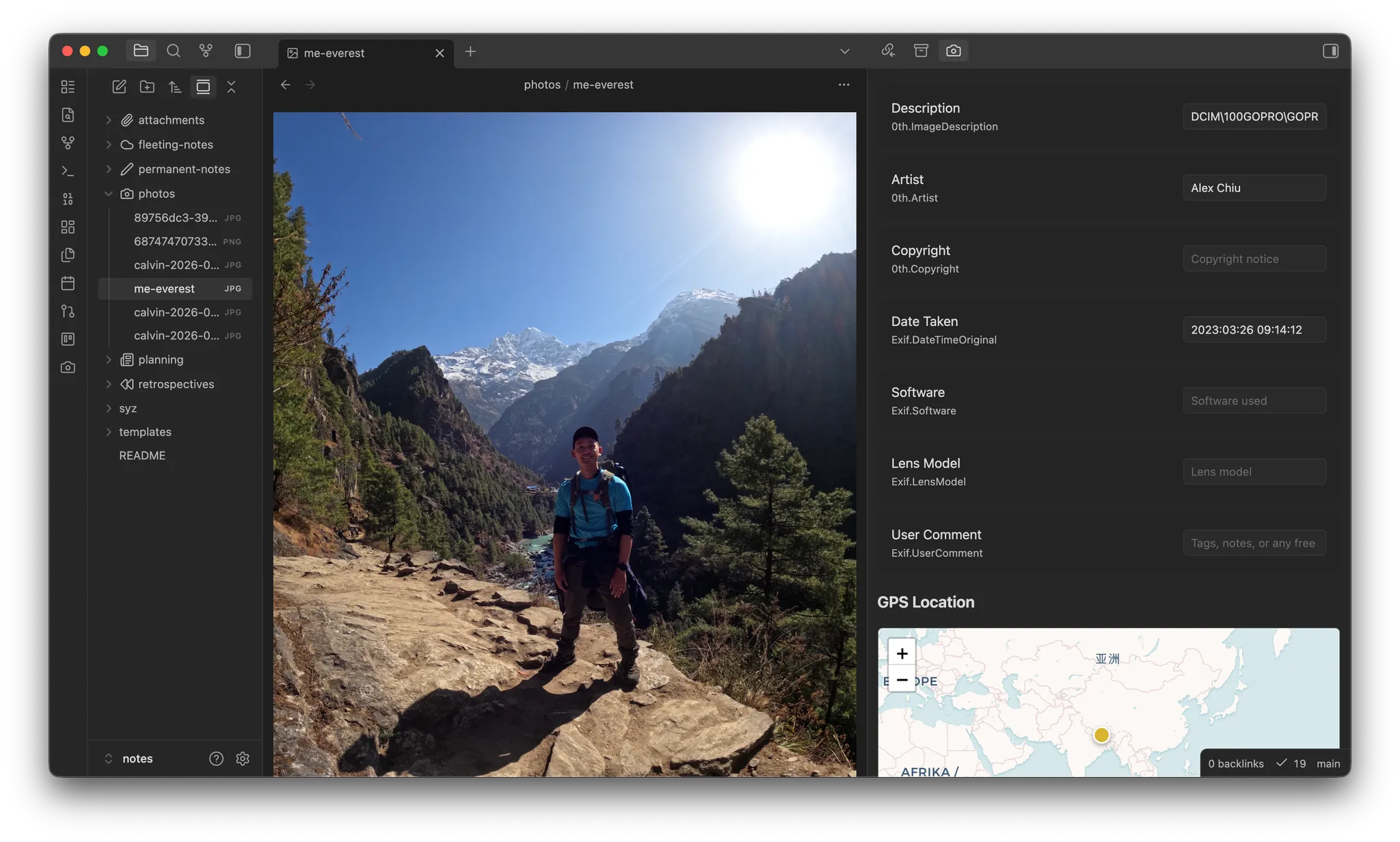
Task: Open the help question mark icon
Action: click(x=216, y=759)
